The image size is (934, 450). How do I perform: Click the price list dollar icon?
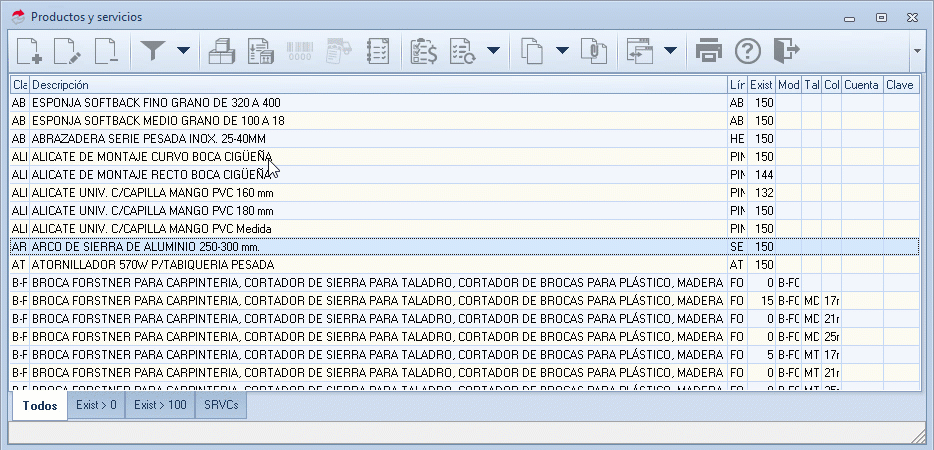424,50
